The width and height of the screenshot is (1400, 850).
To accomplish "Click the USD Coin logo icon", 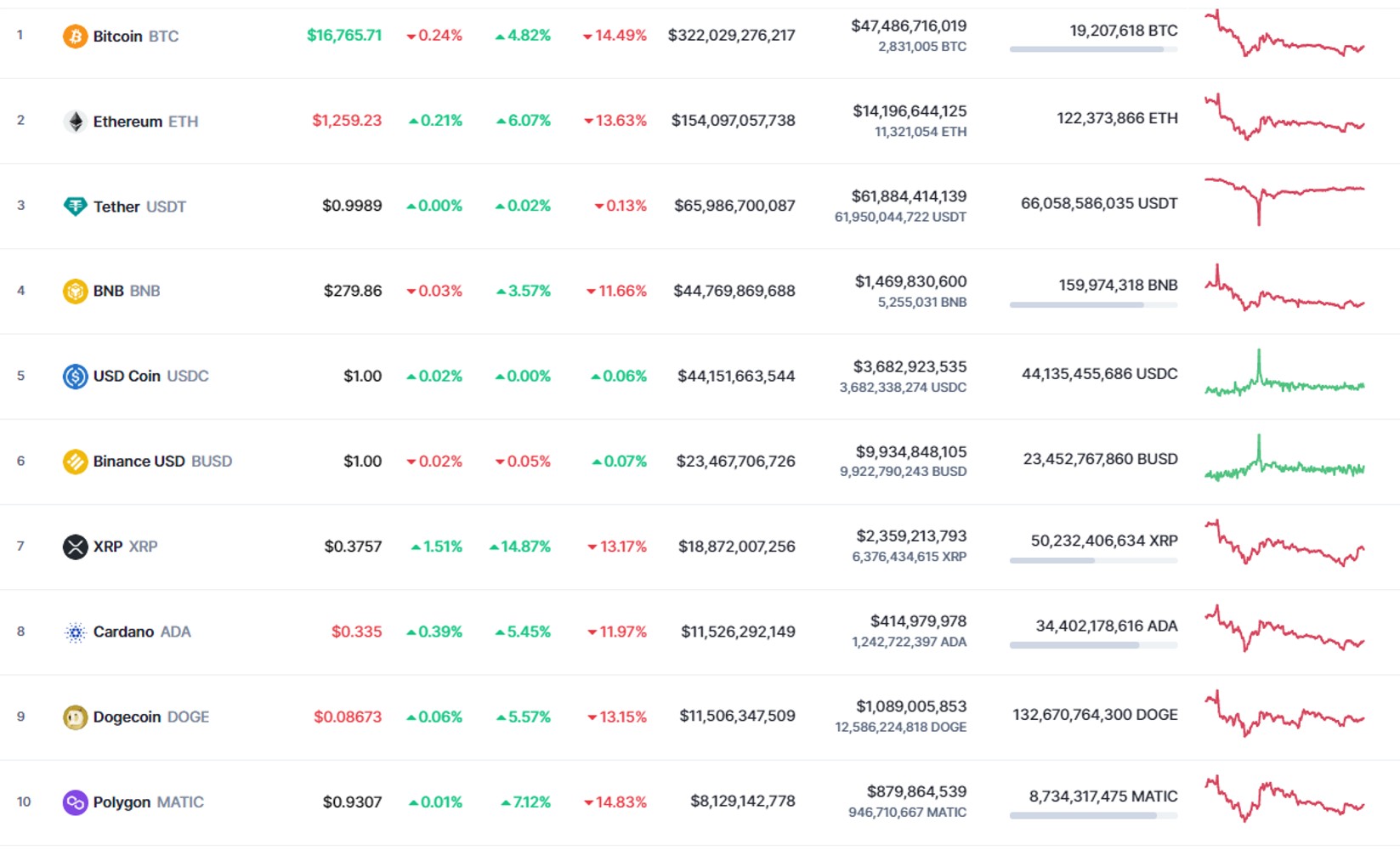I will pos(75,377).
